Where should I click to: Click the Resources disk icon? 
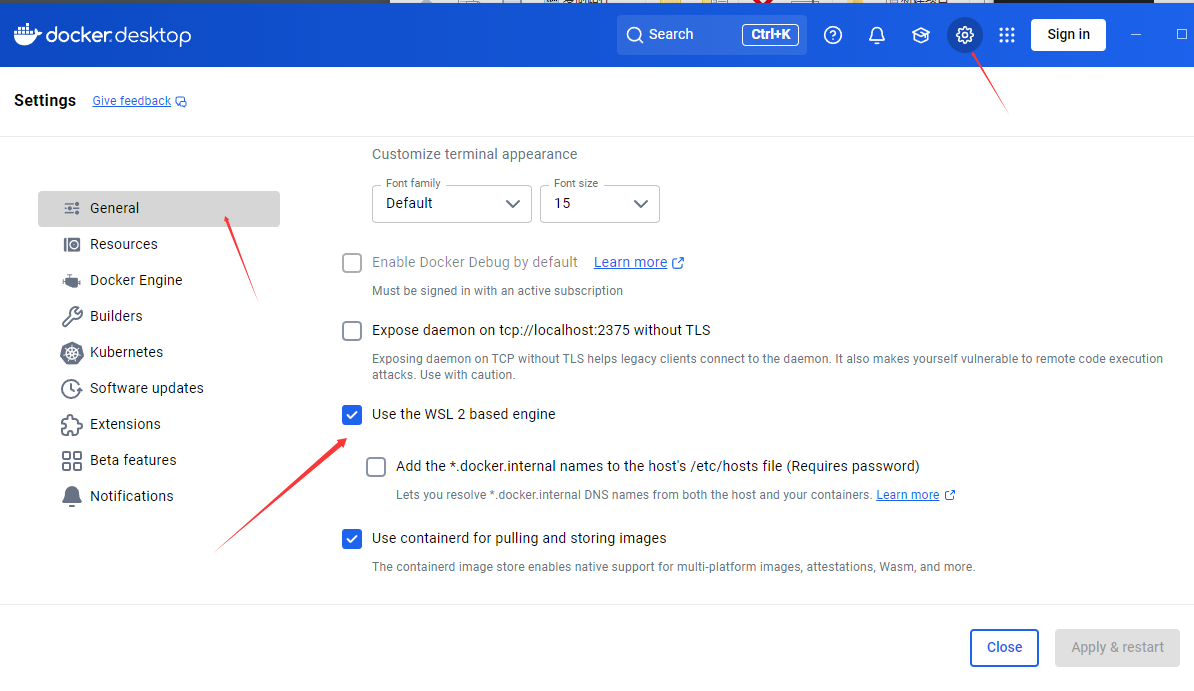click(x=72, y=245)
